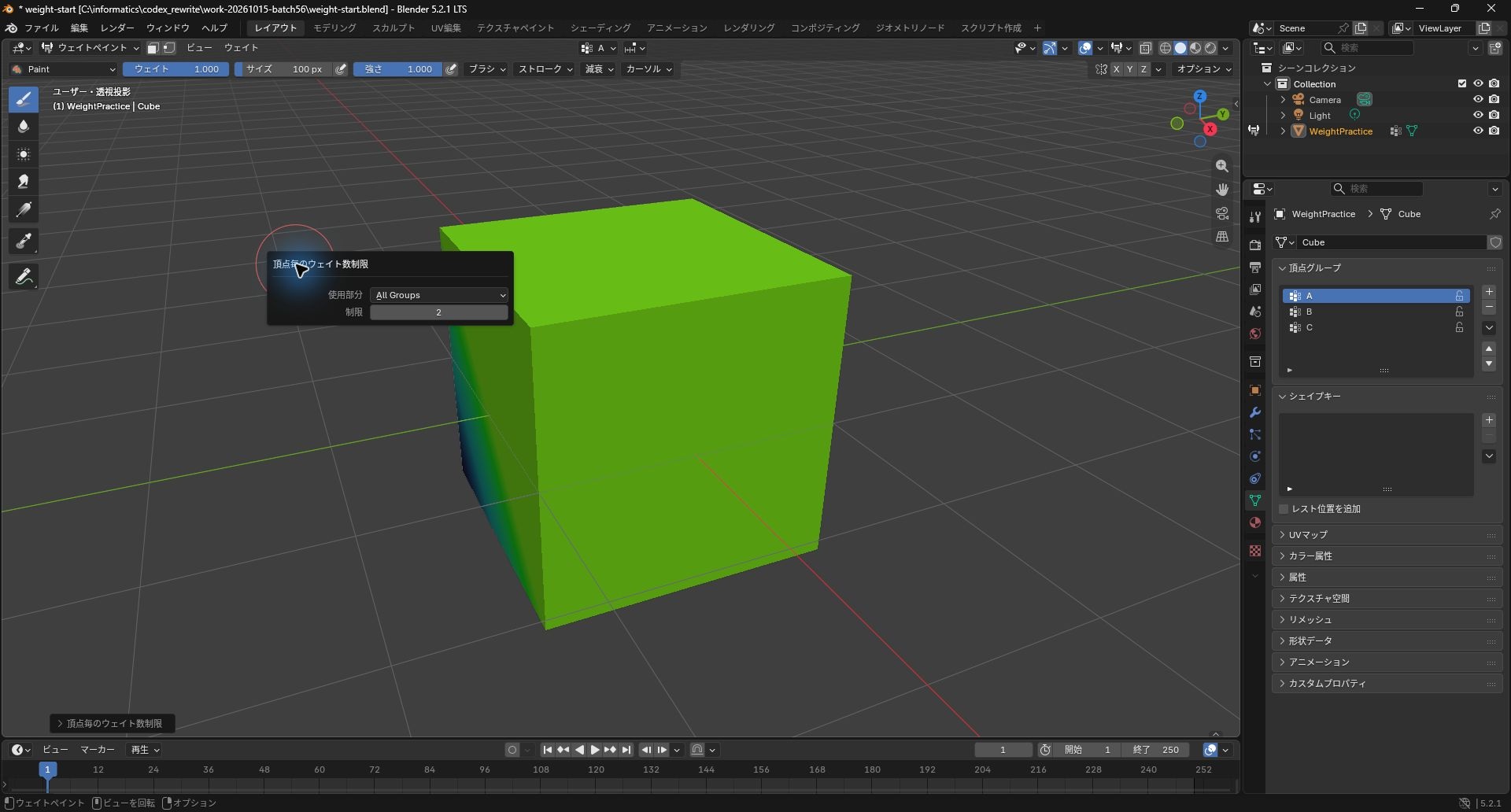Open the Material properties tab
This screenshot has height=812, width=1511.
(1255, 522)
